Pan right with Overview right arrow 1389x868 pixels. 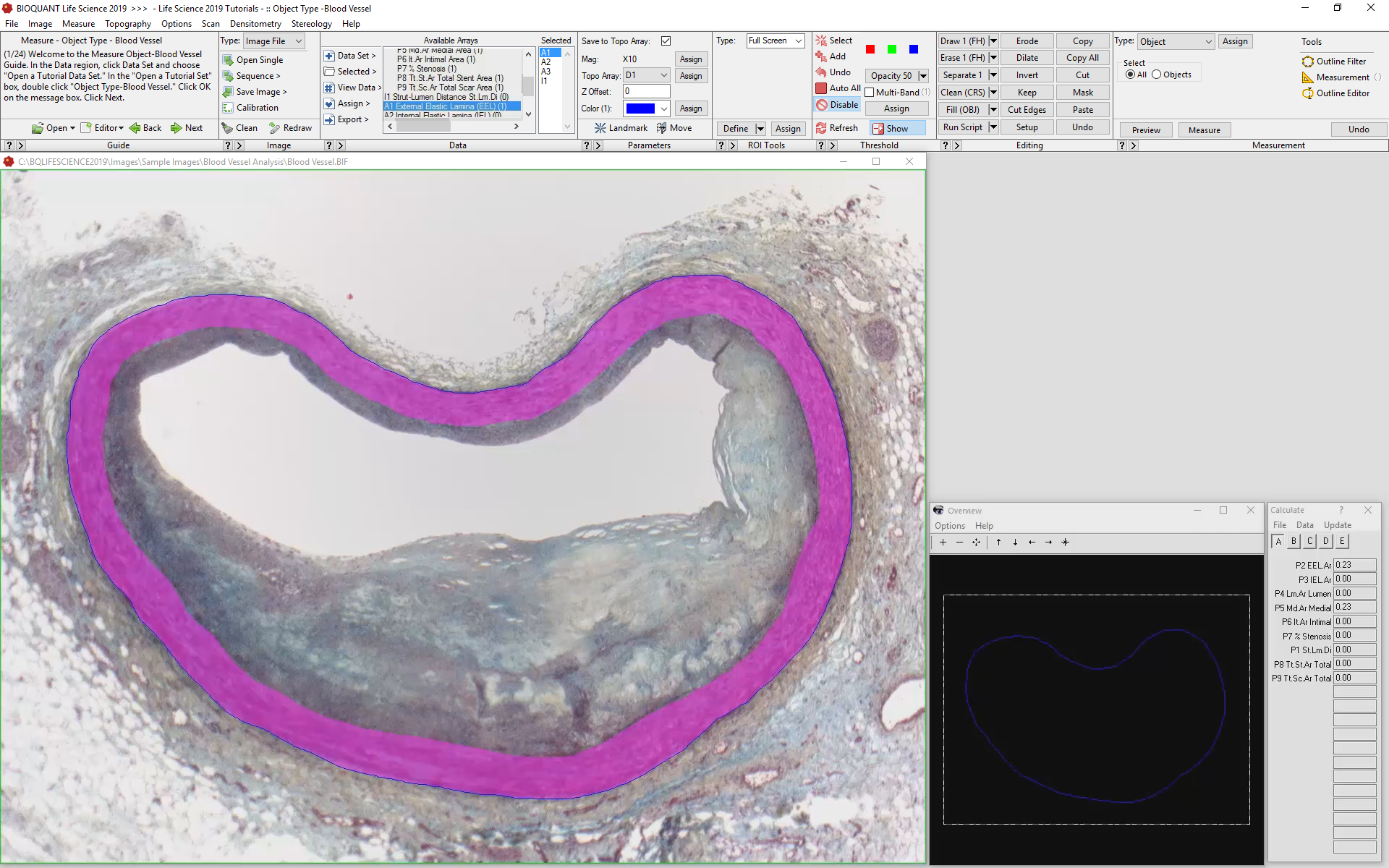1048,542
